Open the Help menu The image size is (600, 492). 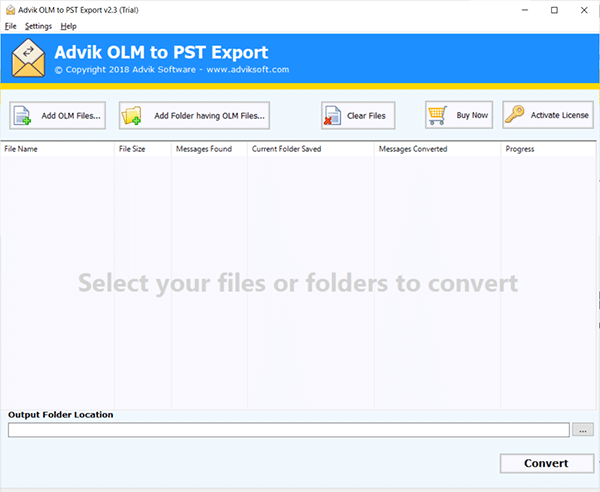click(x=68, y=26)
